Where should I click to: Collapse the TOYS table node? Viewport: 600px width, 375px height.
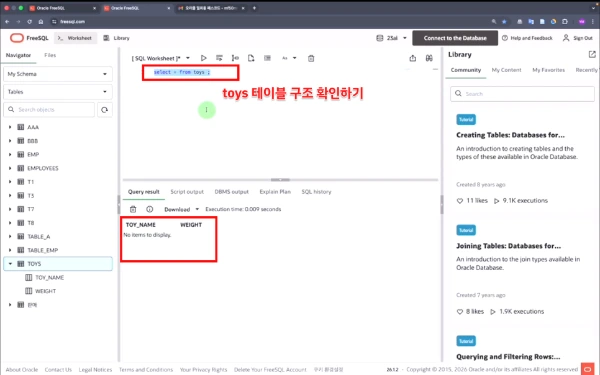(10, 264)
